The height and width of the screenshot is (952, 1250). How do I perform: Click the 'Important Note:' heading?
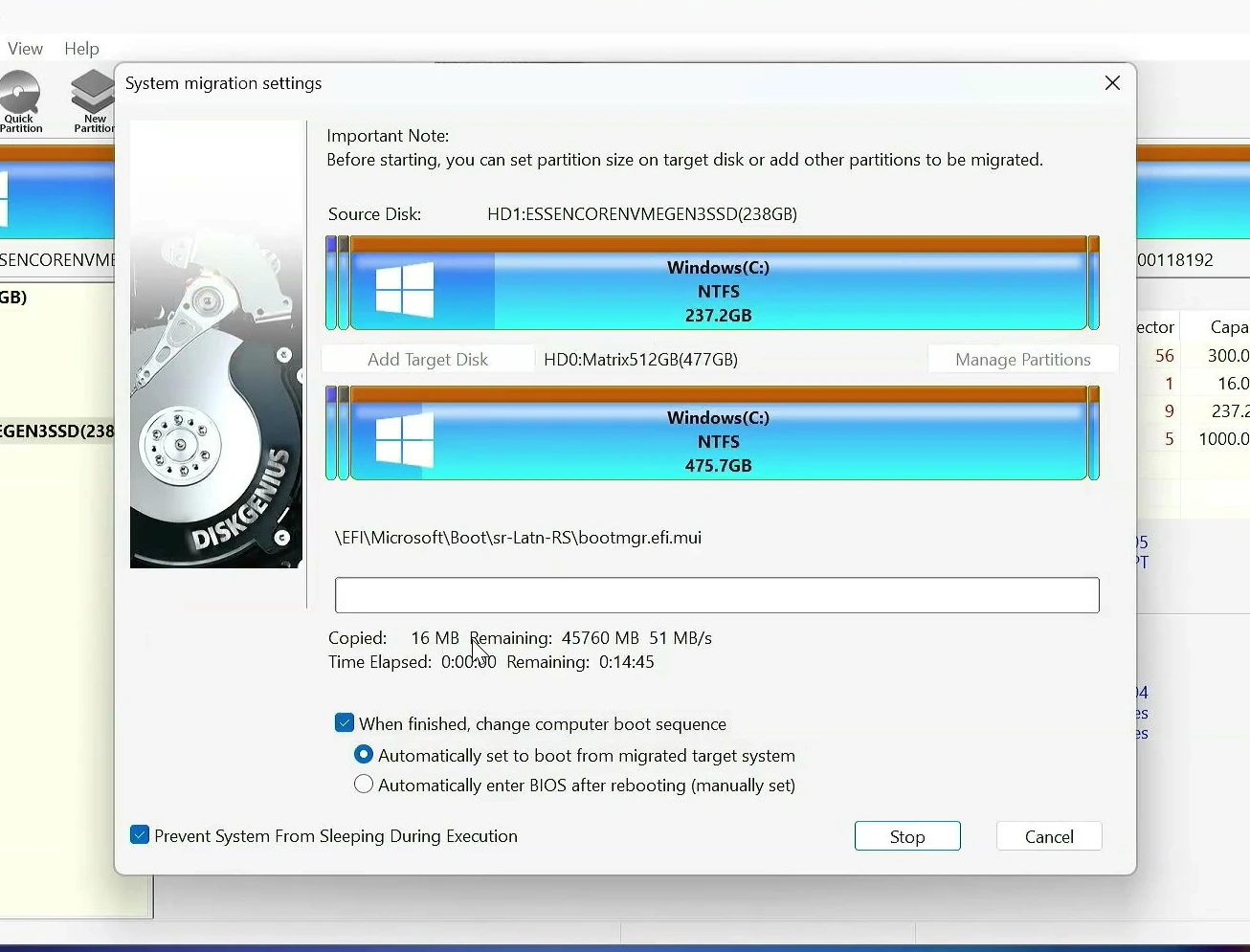pos(388,136)
